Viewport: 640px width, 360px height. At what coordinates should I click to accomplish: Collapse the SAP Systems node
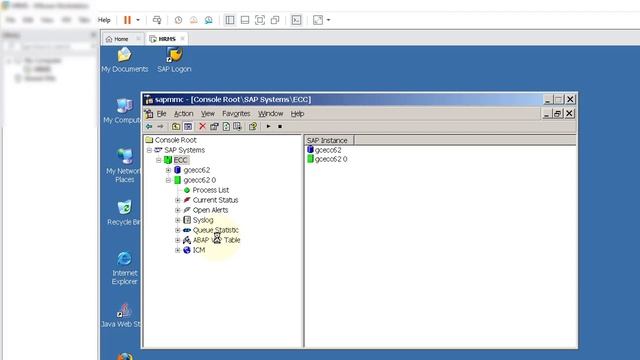click(x=149, y=150)
